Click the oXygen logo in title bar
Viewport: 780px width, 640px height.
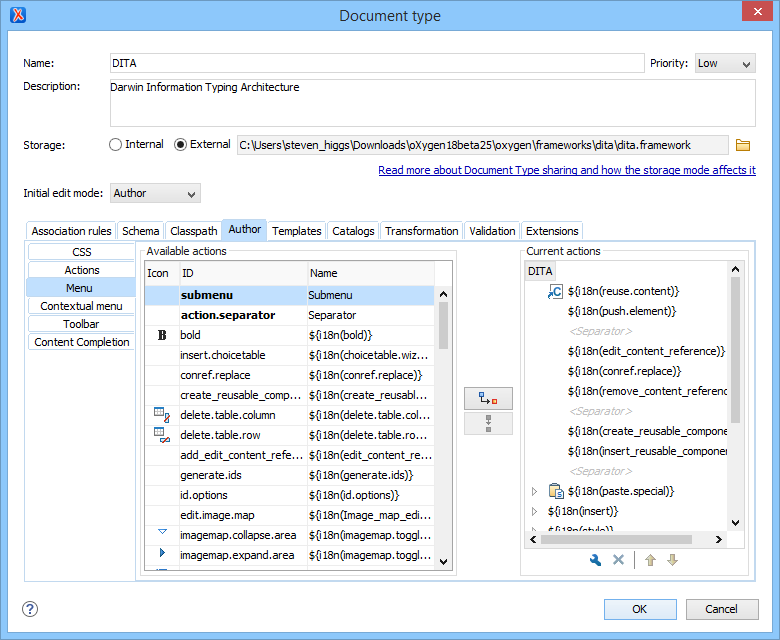tap(18, 15)
